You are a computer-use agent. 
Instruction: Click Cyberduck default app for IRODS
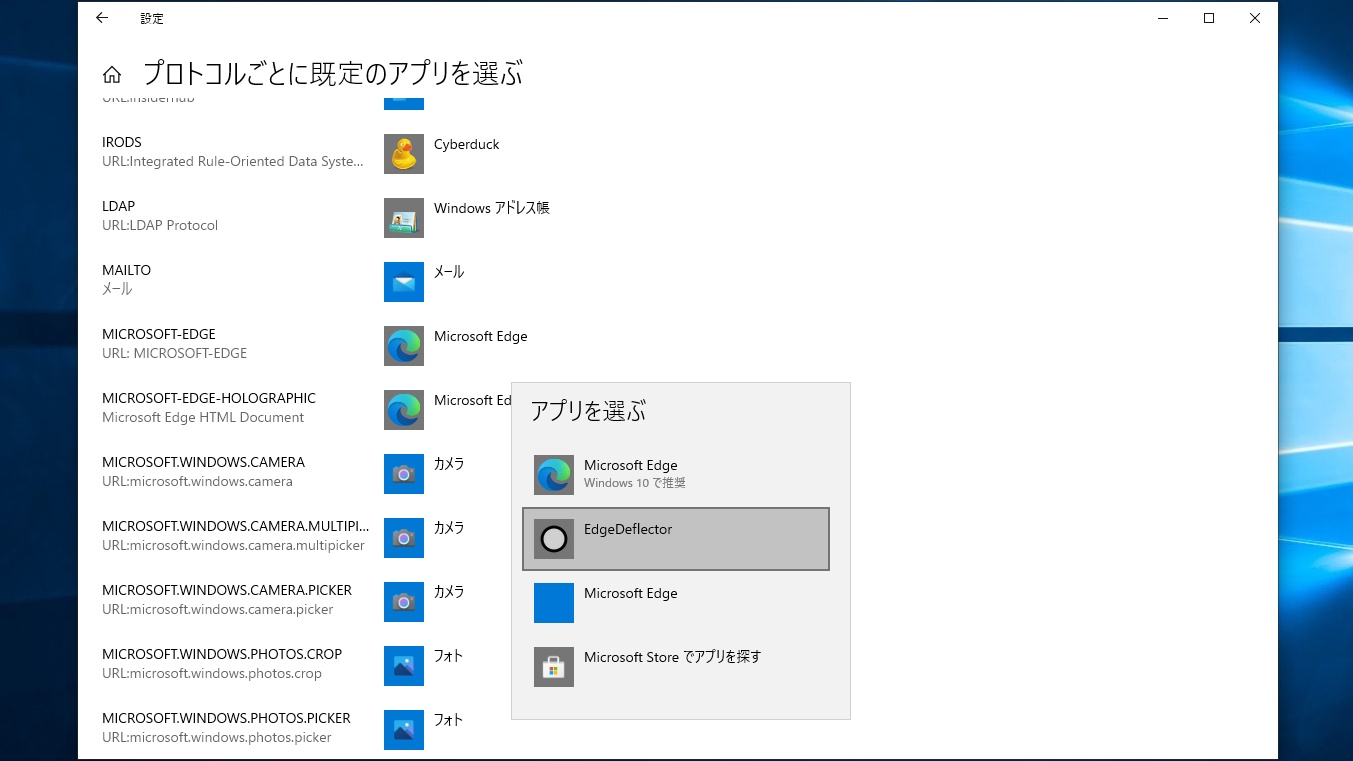[466, 144]
